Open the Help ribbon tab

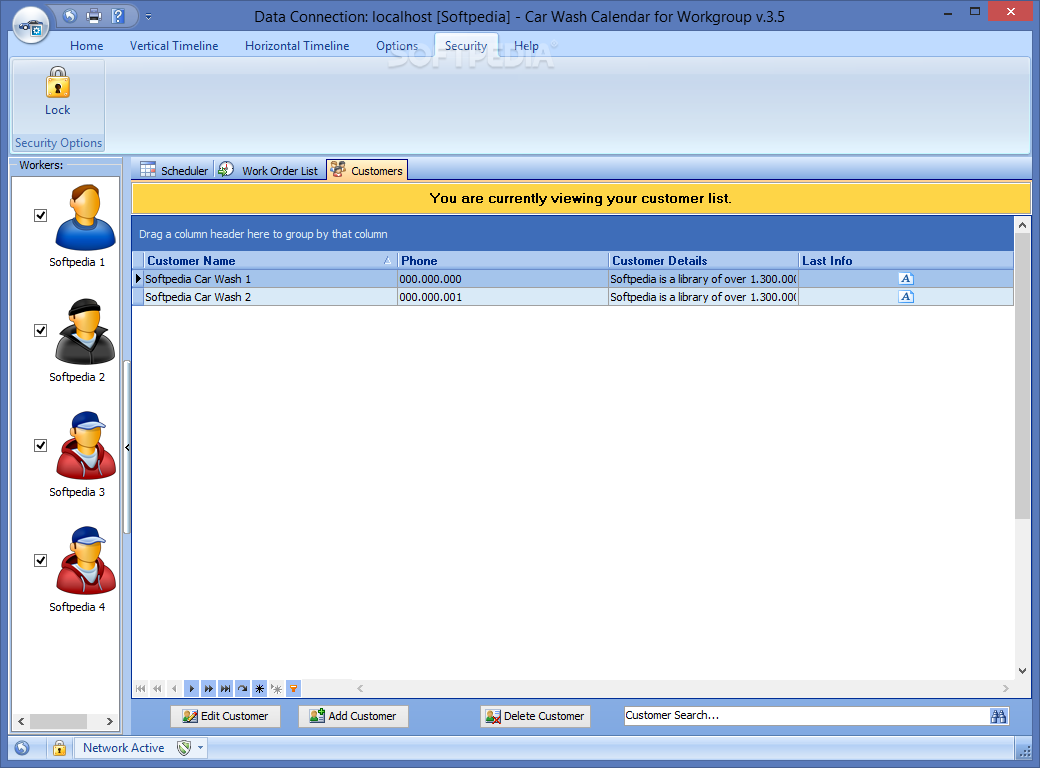click(526, 46)
